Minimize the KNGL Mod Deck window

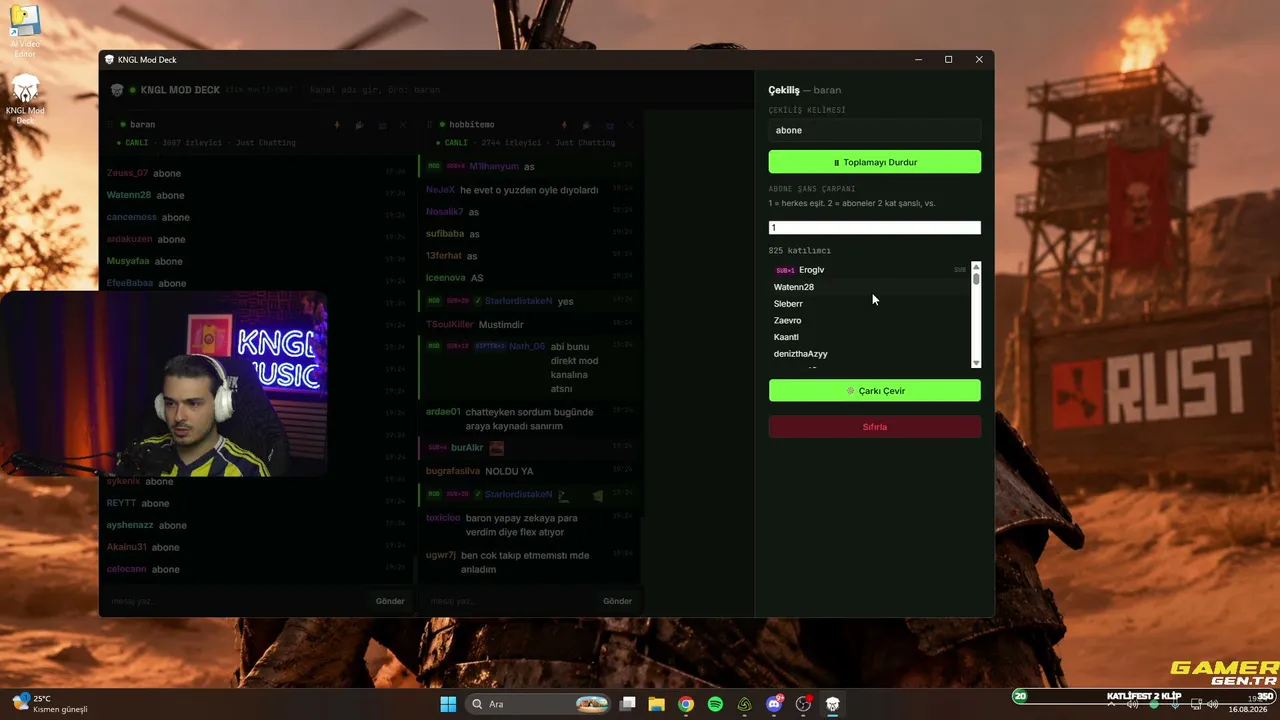pyautogui.click(x=919, y=59)
